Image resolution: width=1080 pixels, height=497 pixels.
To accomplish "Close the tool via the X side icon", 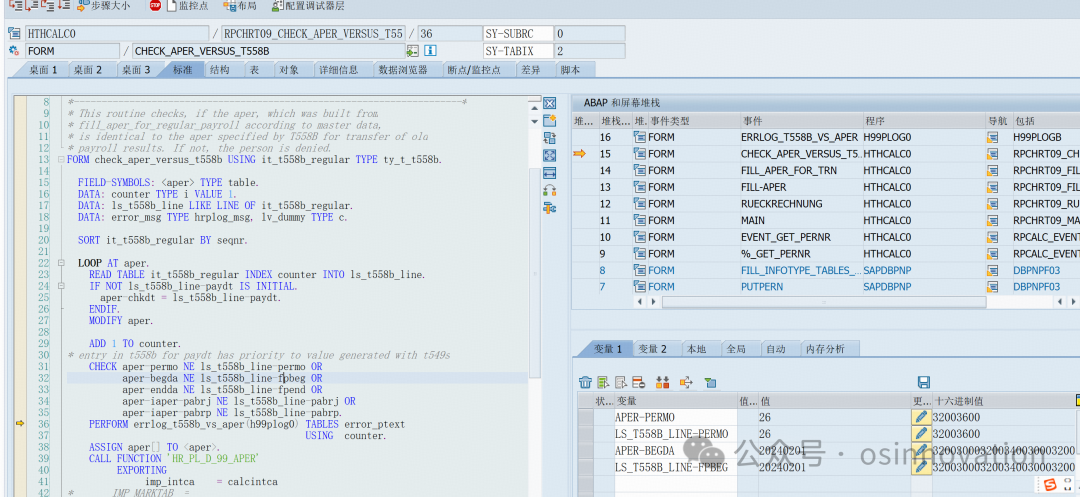I will [550, 103].
